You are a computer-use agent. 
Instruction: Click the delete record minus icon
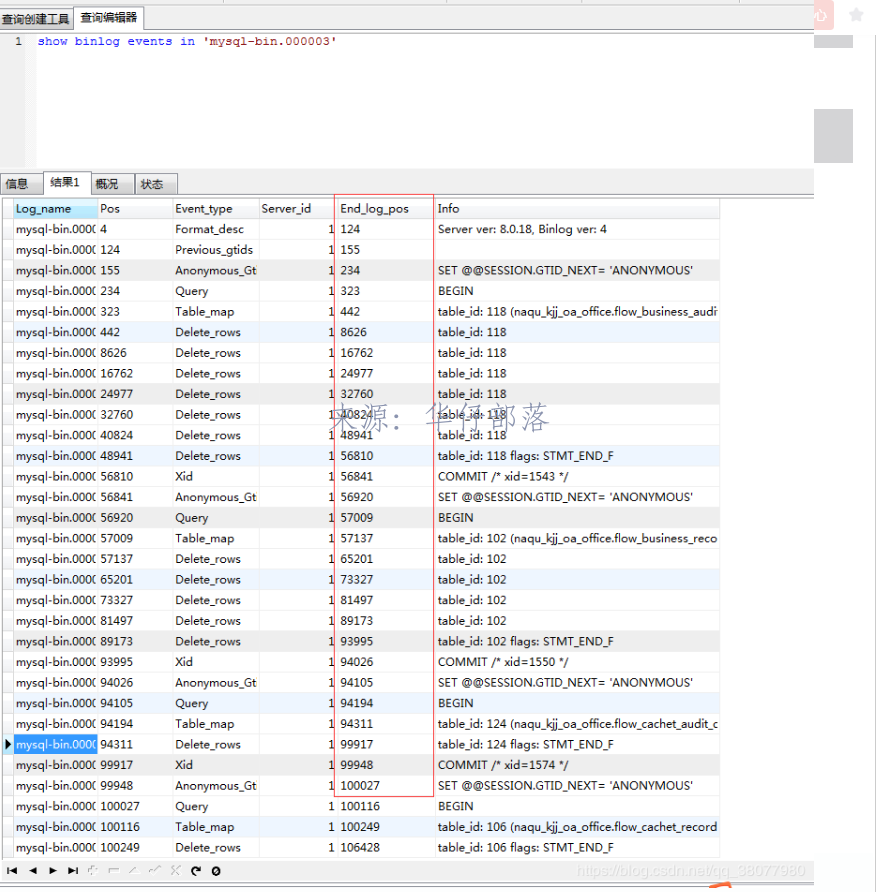click(114, 870)
